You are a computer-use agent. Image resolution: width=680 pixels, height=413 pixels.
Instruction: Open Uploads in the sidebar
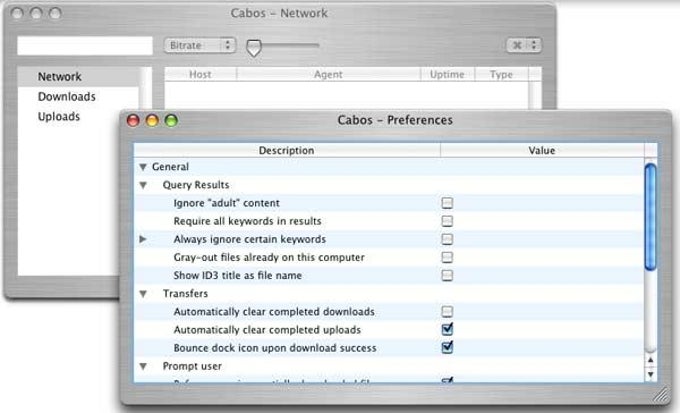[59, 116]
